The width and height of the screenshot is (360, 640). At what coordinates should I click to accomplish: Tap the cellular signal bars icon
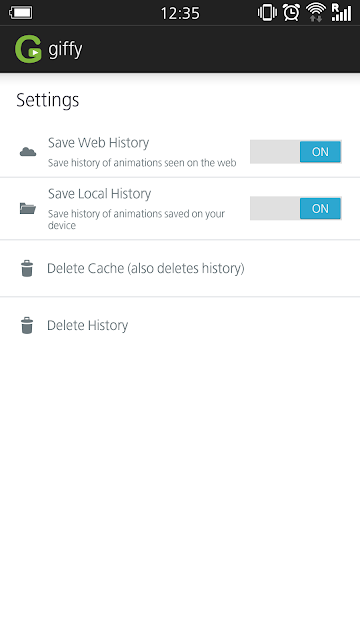(x=341, y=12)
